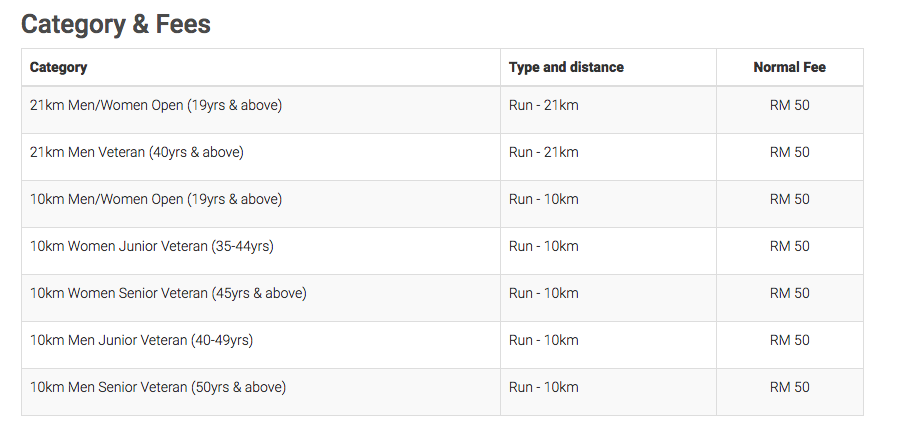Click Run - 21km in the Men Veteran row
This screenshot has height=448, width=901.
544,152
